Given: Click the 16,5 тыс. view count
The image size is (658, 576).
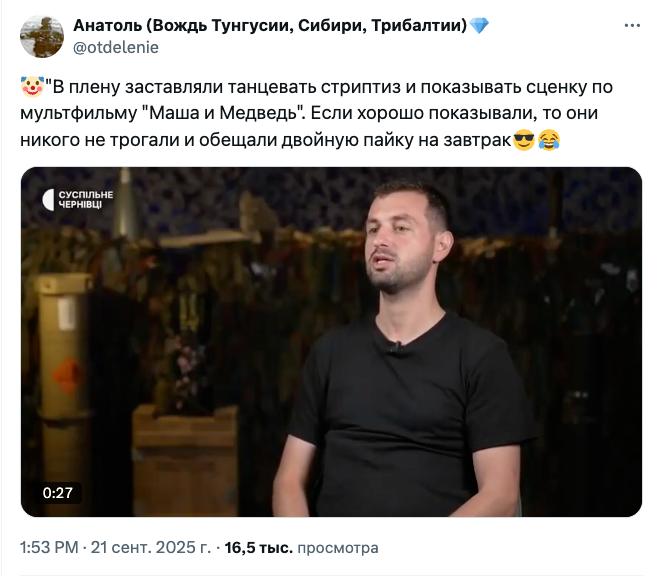Looking at the screenshot, I should tap(258, 548).
